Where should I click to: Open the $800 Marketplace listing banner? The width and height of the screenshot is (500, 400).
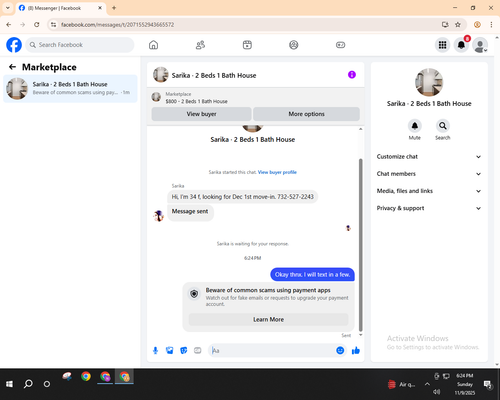tap(256, 98)
